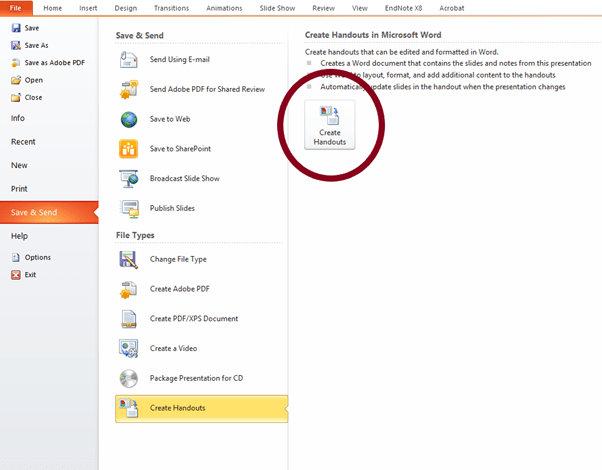The width and height of the screenshot is (602, 470).
Task: Click the Broadcast Slide Show icon
Action: point(129,179)
